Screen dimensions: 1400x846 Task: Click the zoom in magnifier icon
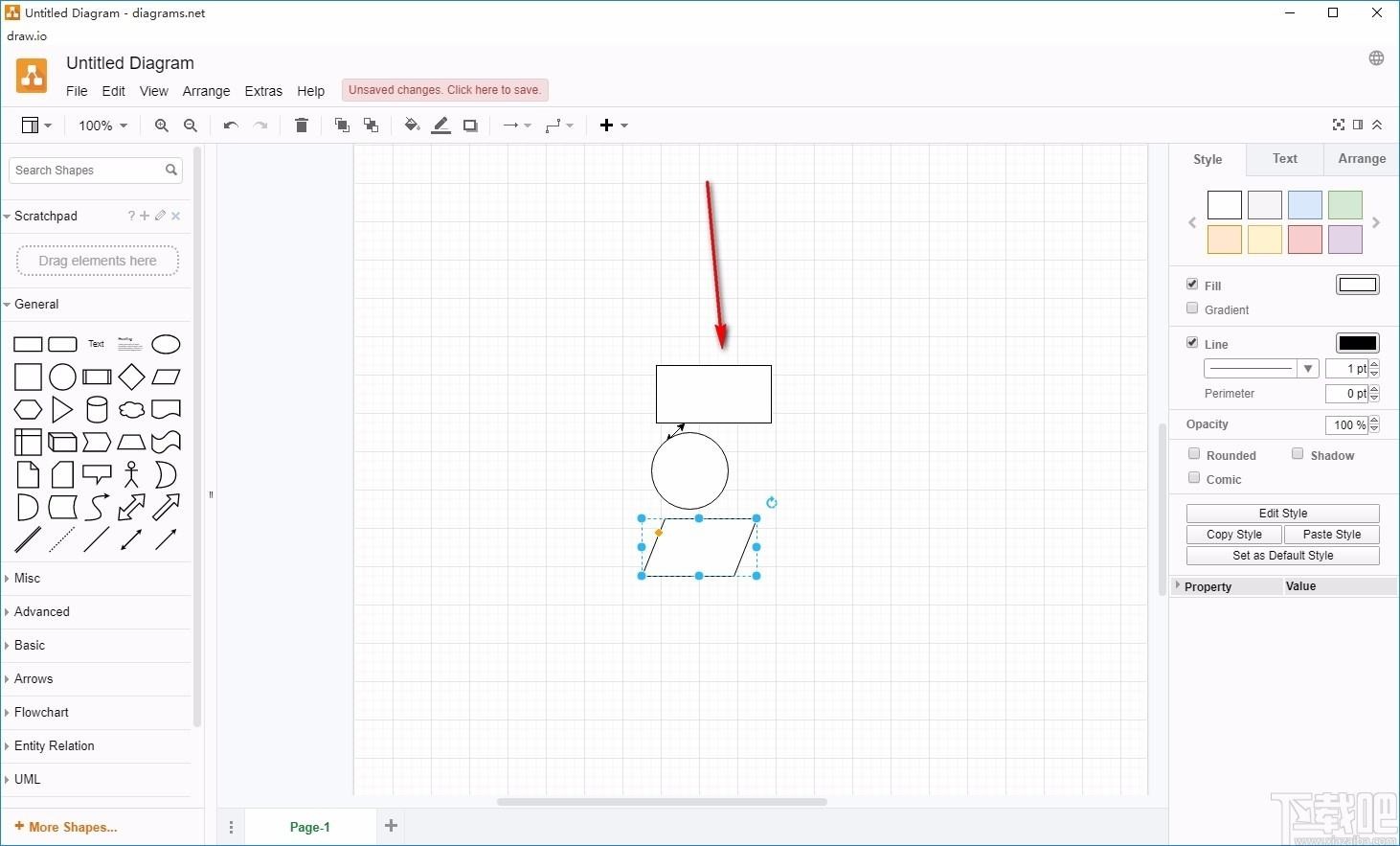click(162, 126)
